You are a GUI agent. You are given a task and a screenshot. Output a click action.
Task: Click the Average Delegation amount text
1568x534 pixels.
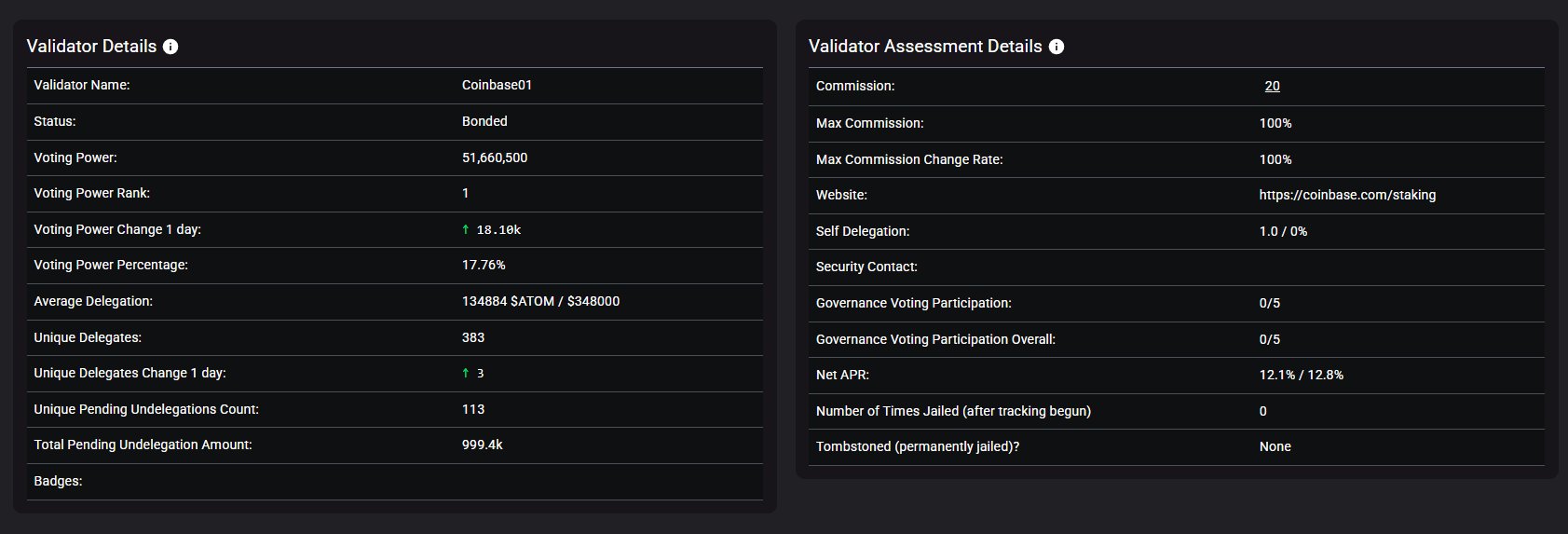[x=540, y=301]
